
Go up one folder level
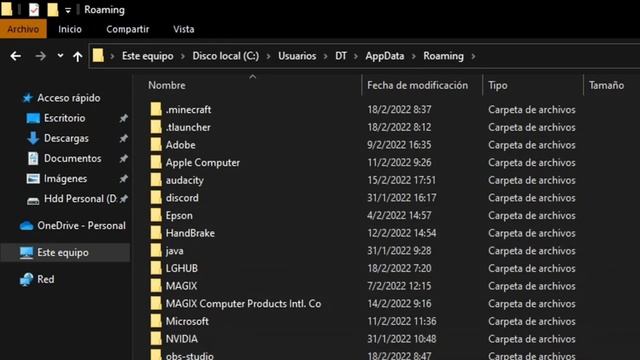tap(78, 56)
